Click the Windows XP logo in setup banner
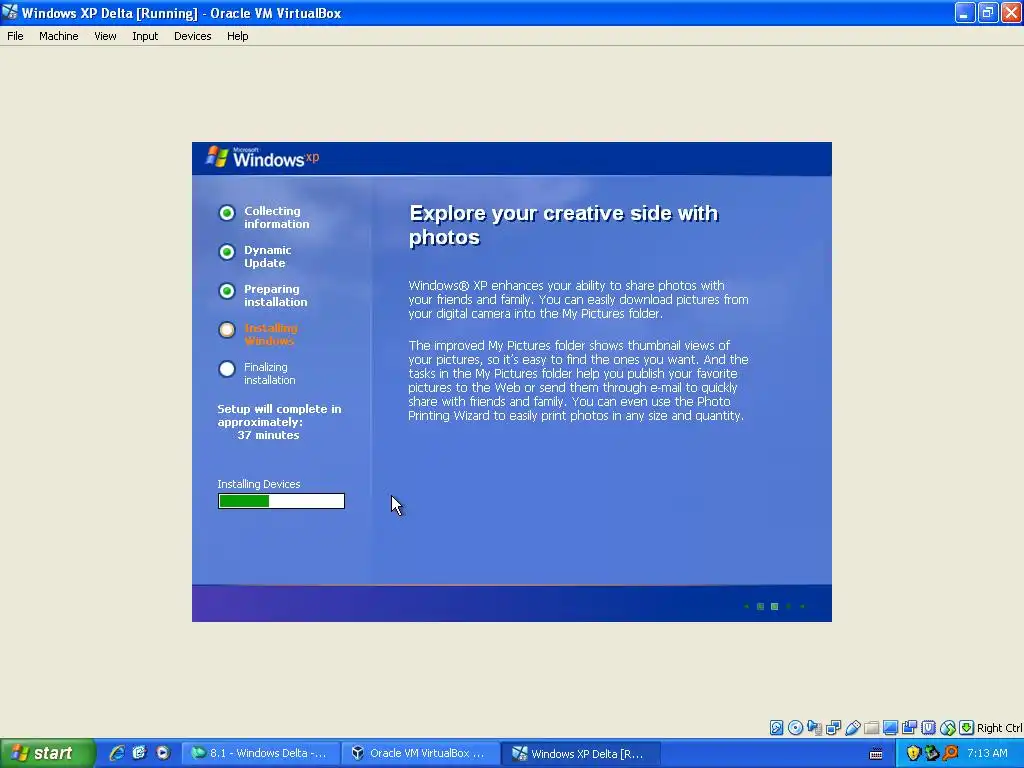The height and width of the screenshot is (768, 1024). [263, 157]
